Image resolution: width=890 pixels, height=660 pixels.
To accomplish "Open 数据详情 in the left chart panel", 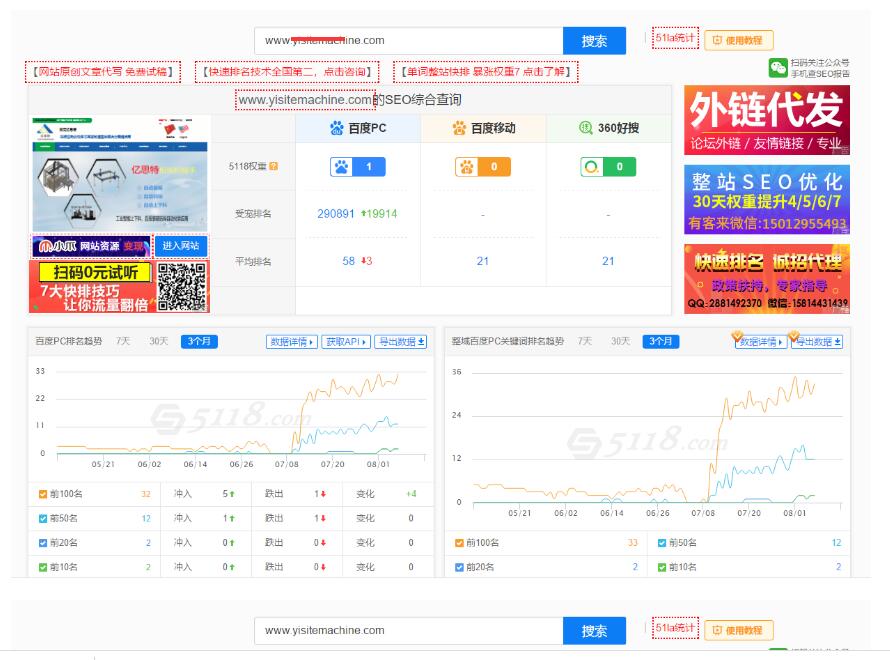I will click(x=292, y=342).
